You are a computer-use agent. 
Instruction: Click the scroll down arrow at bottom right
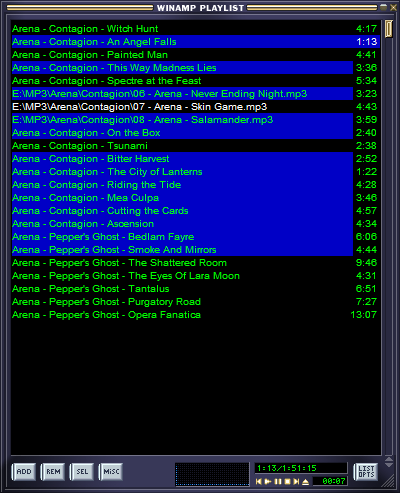[x=389, y=464]
